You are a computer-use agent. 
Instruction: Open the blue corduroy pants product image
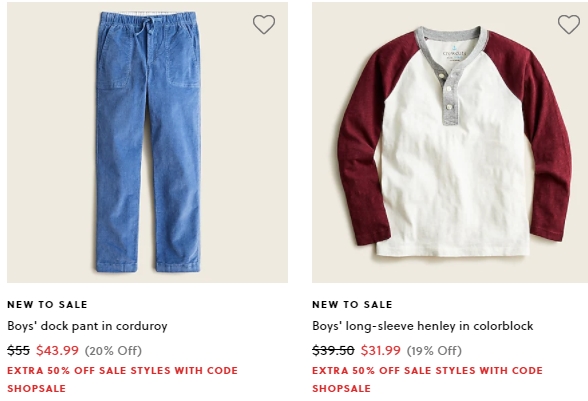[x=147, y=142]
